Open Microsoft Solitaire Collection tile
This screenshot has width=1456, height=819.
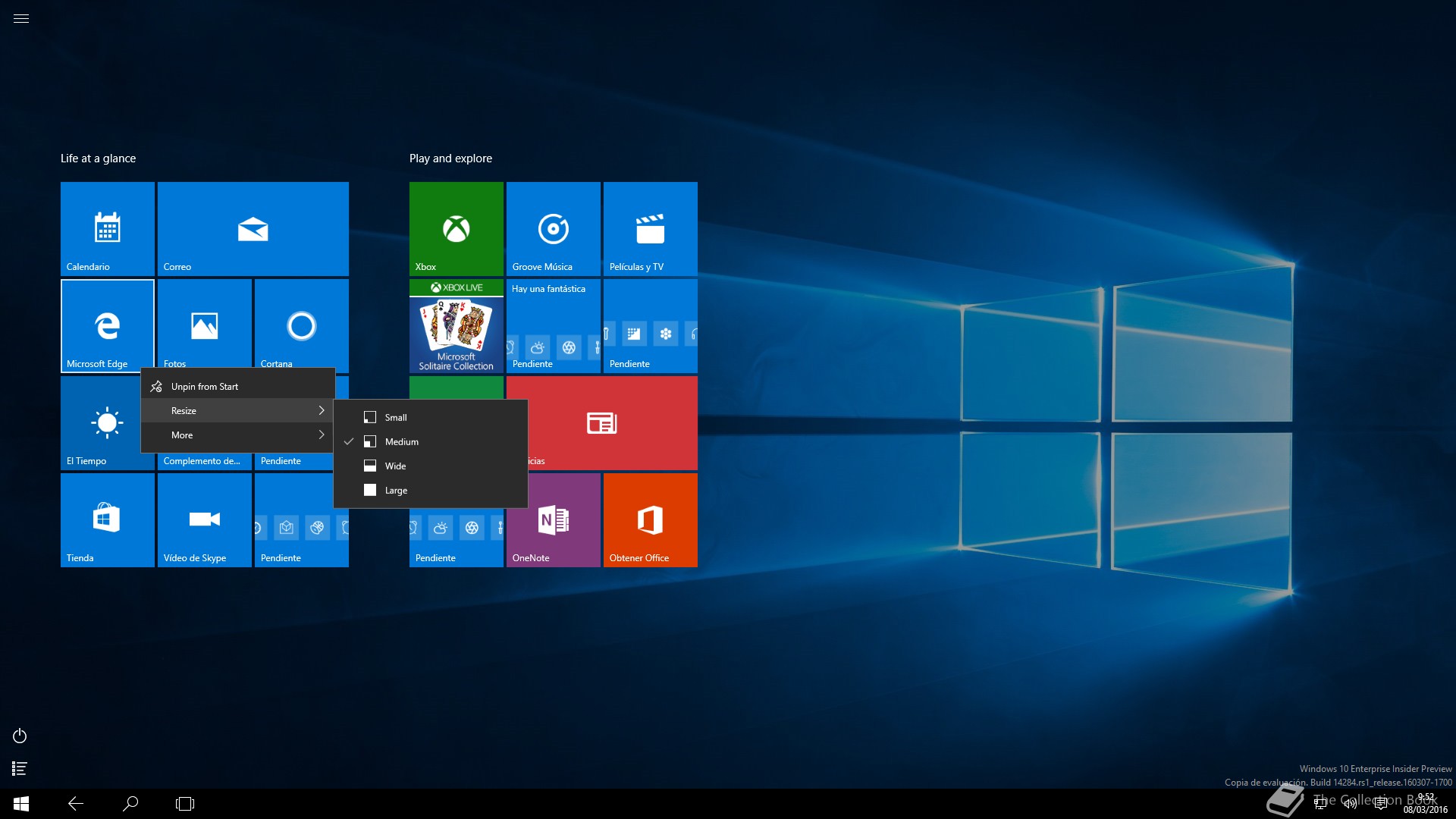pos(457,326)
